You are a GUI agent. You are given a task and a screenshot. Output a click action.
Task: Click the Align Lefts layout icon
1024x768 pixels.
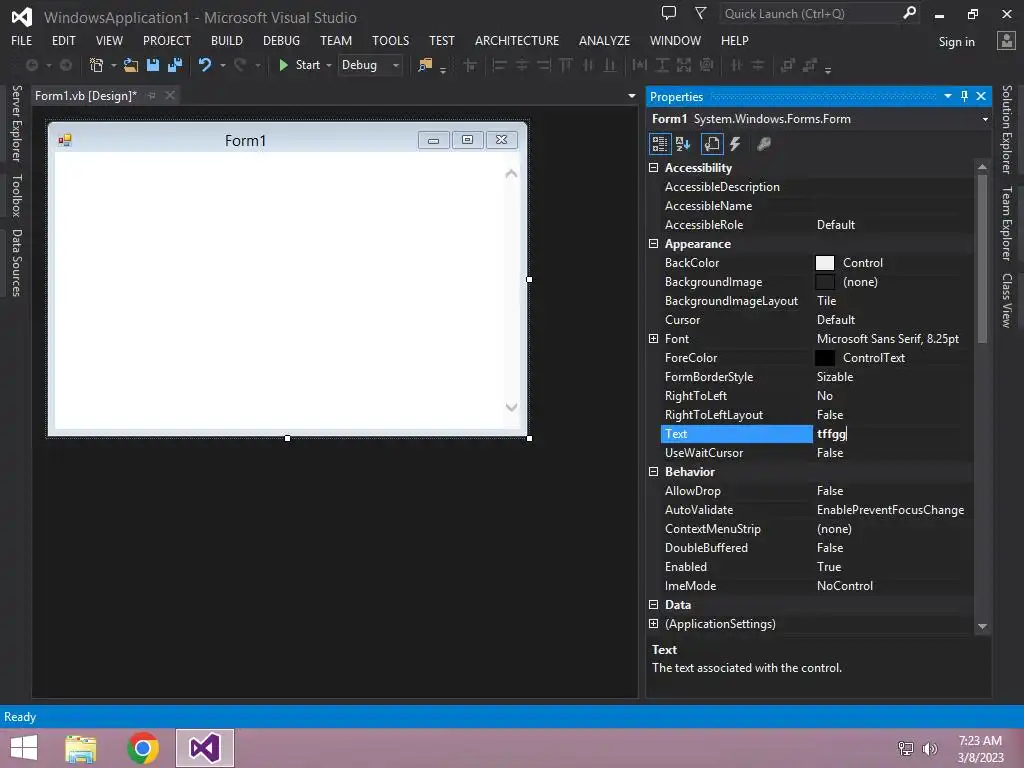coord(500,65)
